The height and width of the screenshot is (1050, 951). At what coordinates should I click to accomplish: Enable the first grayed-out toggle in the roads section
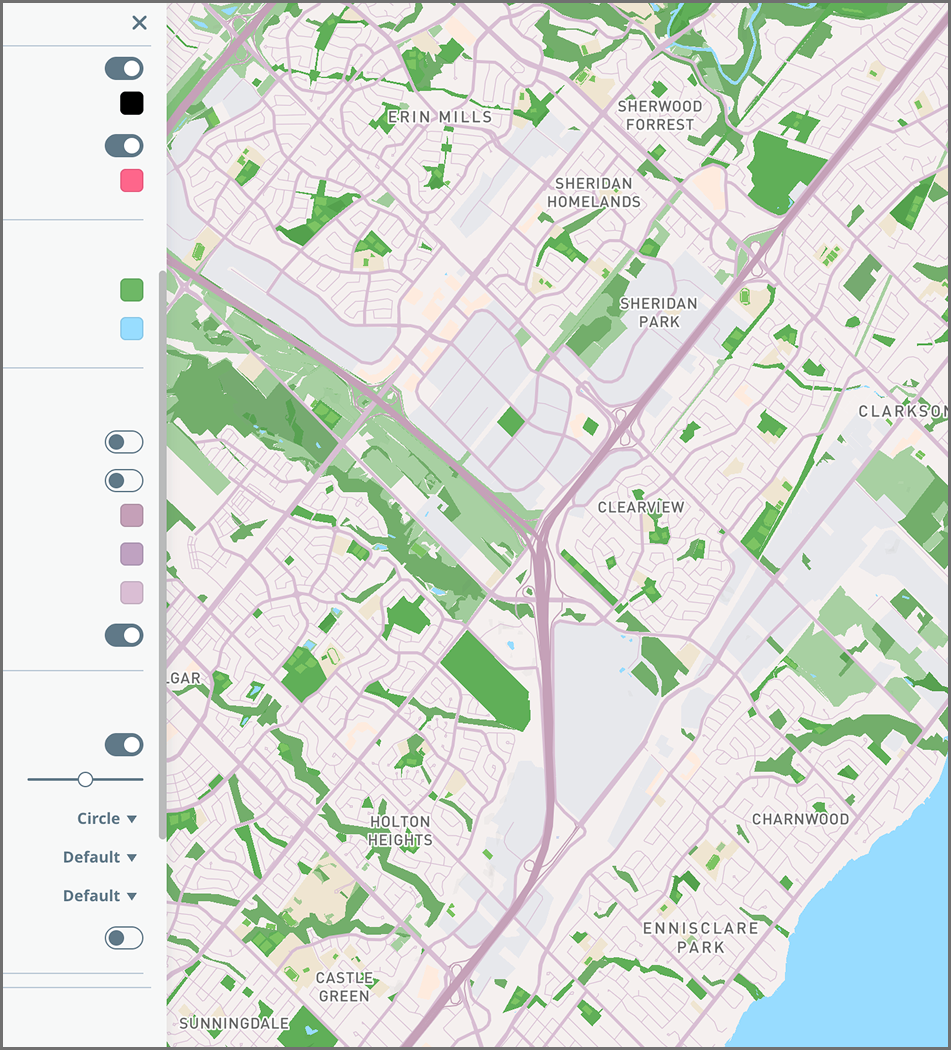click(x=124, y=441)
